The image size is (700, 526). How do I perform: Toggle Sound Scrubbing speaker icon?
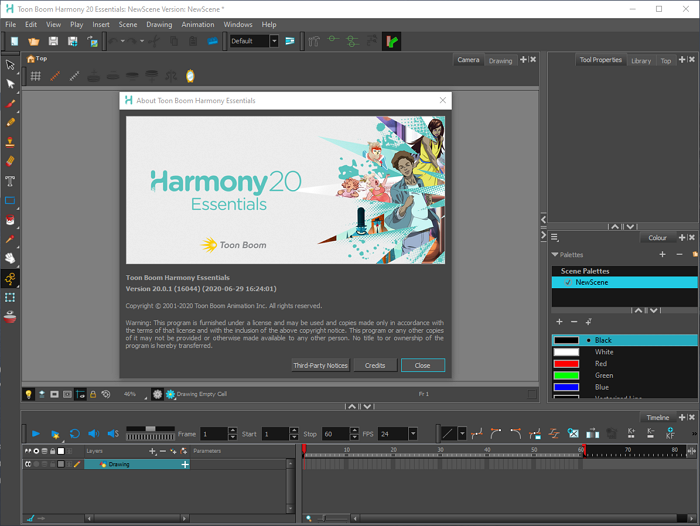tap(113, 434)
